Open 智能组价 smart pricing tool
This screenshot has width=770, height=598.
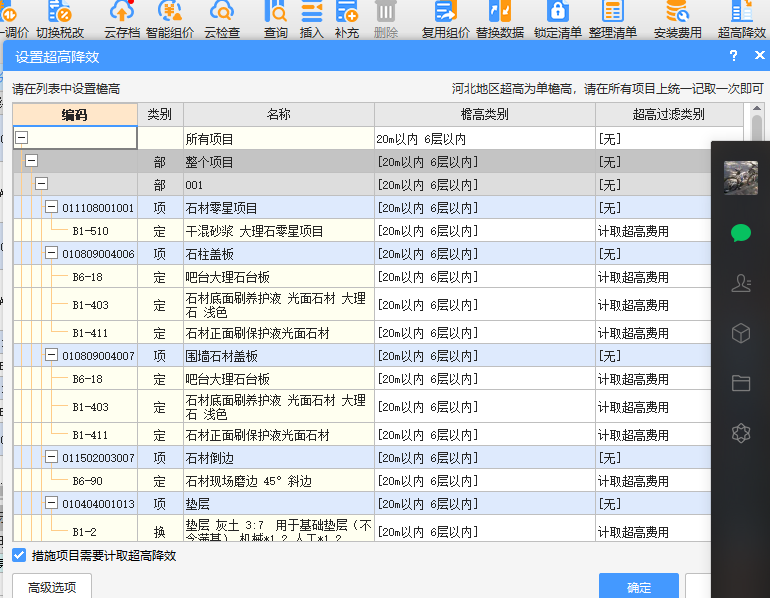click(x=170, y=20)
